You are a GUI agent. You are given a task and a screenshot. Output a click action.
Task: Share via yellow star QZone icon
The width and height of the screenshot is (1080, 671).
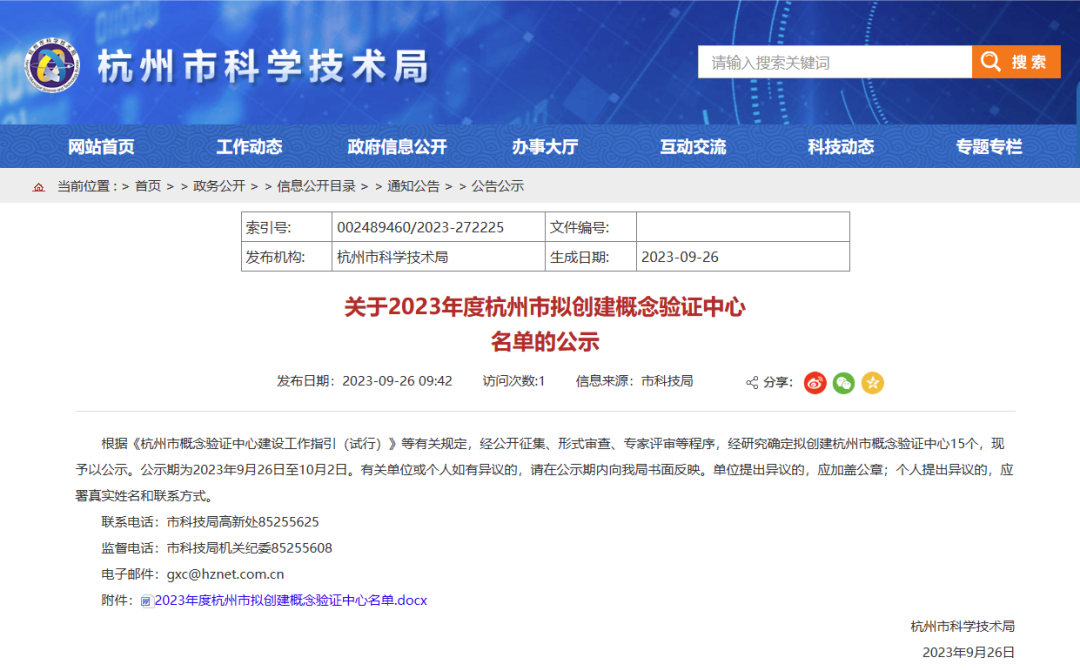873,383
